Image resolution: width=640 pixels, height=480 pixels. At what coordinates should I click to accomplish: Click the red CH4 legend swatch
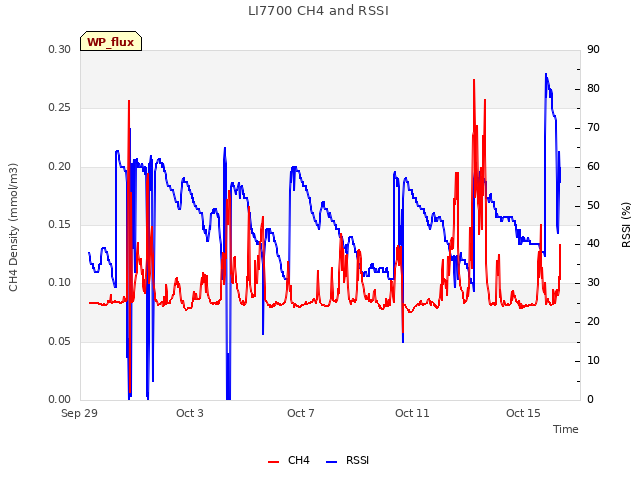coord(273,462)
